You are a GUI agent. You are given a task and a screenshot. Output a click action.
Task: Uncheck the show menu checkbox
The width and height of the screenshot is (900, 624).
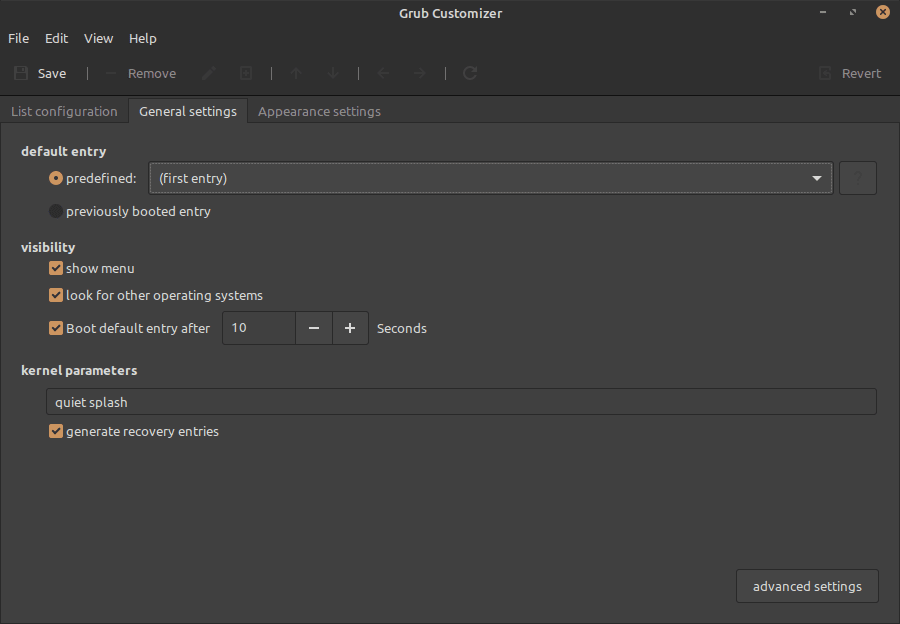(56, 268)
